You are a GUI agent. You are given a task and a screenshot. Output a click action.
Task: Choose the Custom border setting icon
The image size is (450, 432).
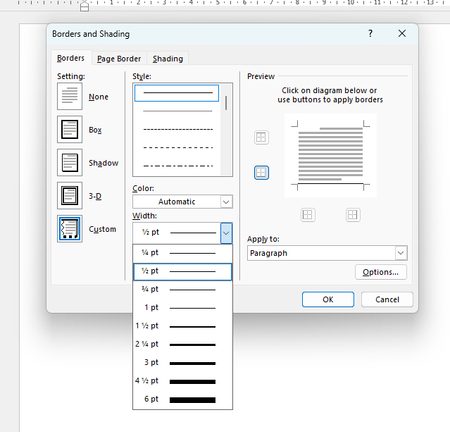coord(70,229)
